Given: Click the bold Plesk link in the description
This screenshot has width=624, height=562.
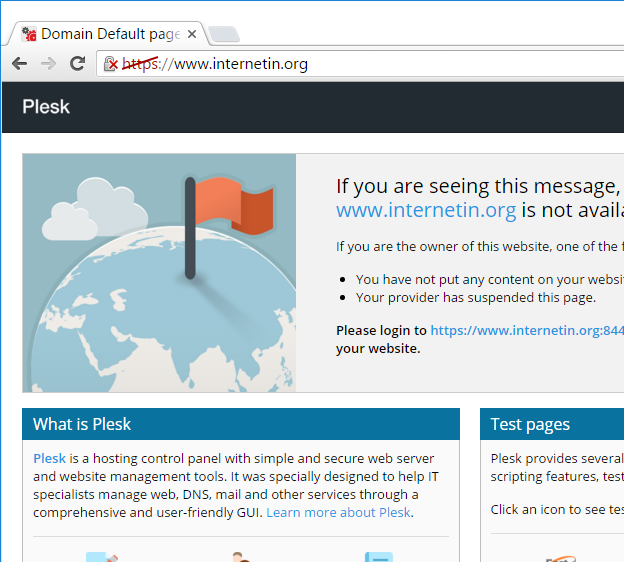Looking at the screenshot, I should pos(49,458).
